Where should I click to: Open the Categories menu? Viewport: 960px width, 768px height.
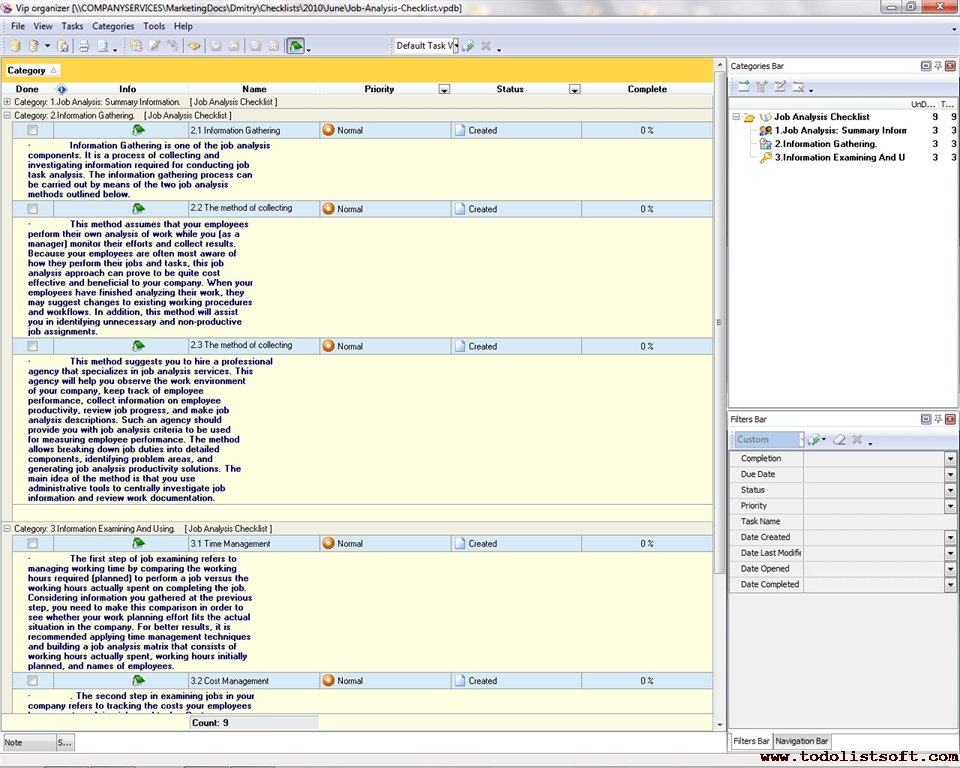(x=113, y=26)
